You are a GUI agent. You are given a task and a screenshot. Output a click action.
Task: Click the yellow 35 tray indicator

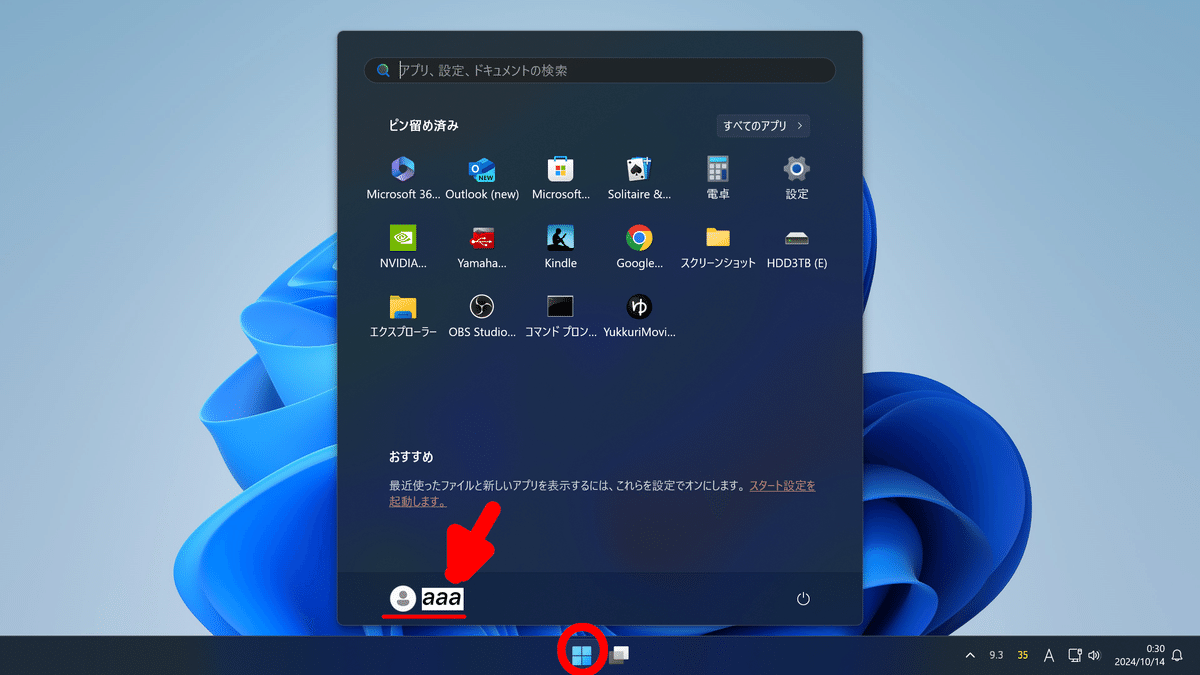[x=1023, y=655]
